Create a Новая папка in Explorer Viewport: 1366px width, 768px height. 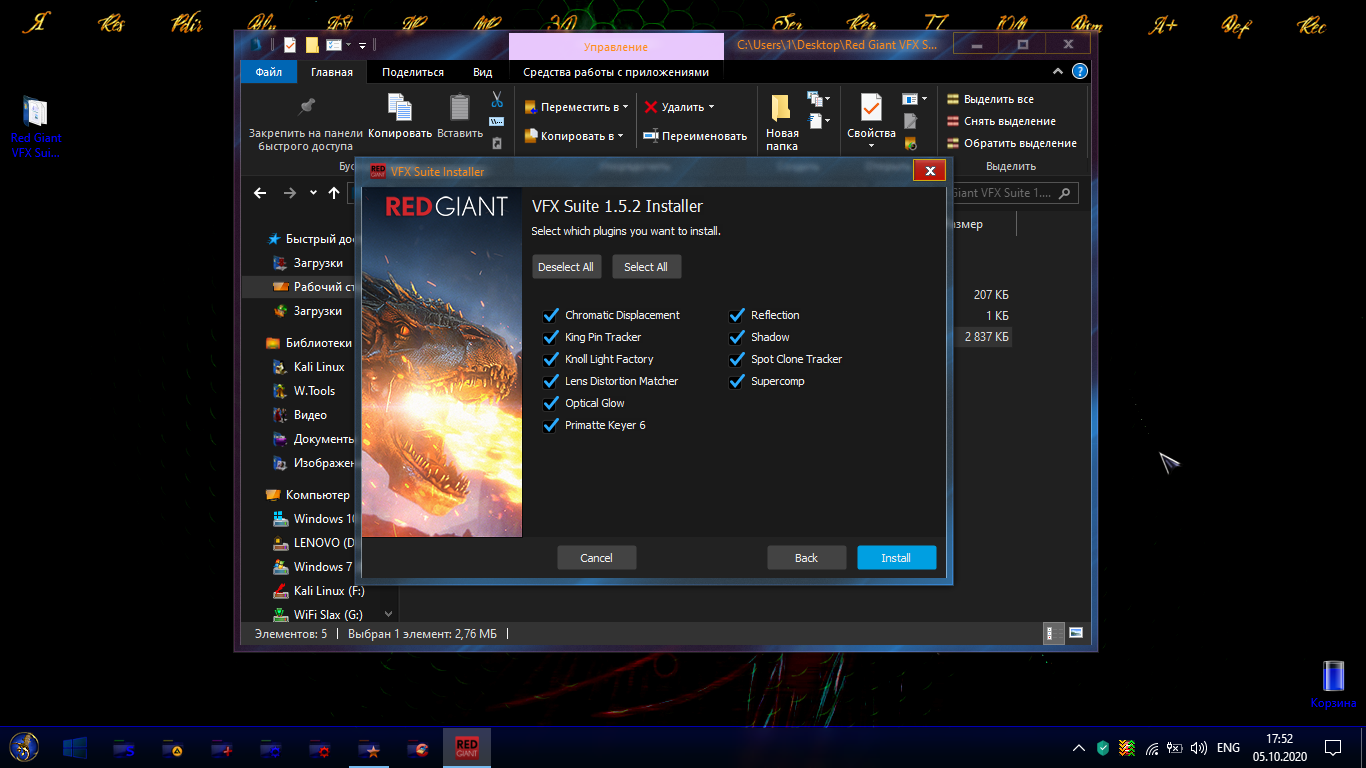[782, 121]
